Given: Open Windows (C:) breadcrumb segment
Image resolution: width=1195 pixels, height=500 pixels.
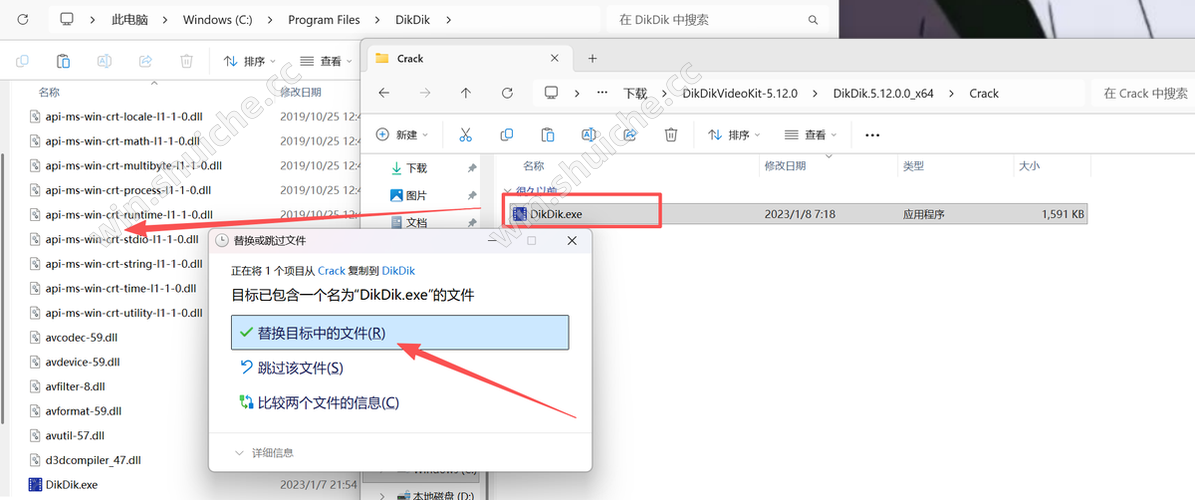Looking at the screenshot, I should click(217, 20).
